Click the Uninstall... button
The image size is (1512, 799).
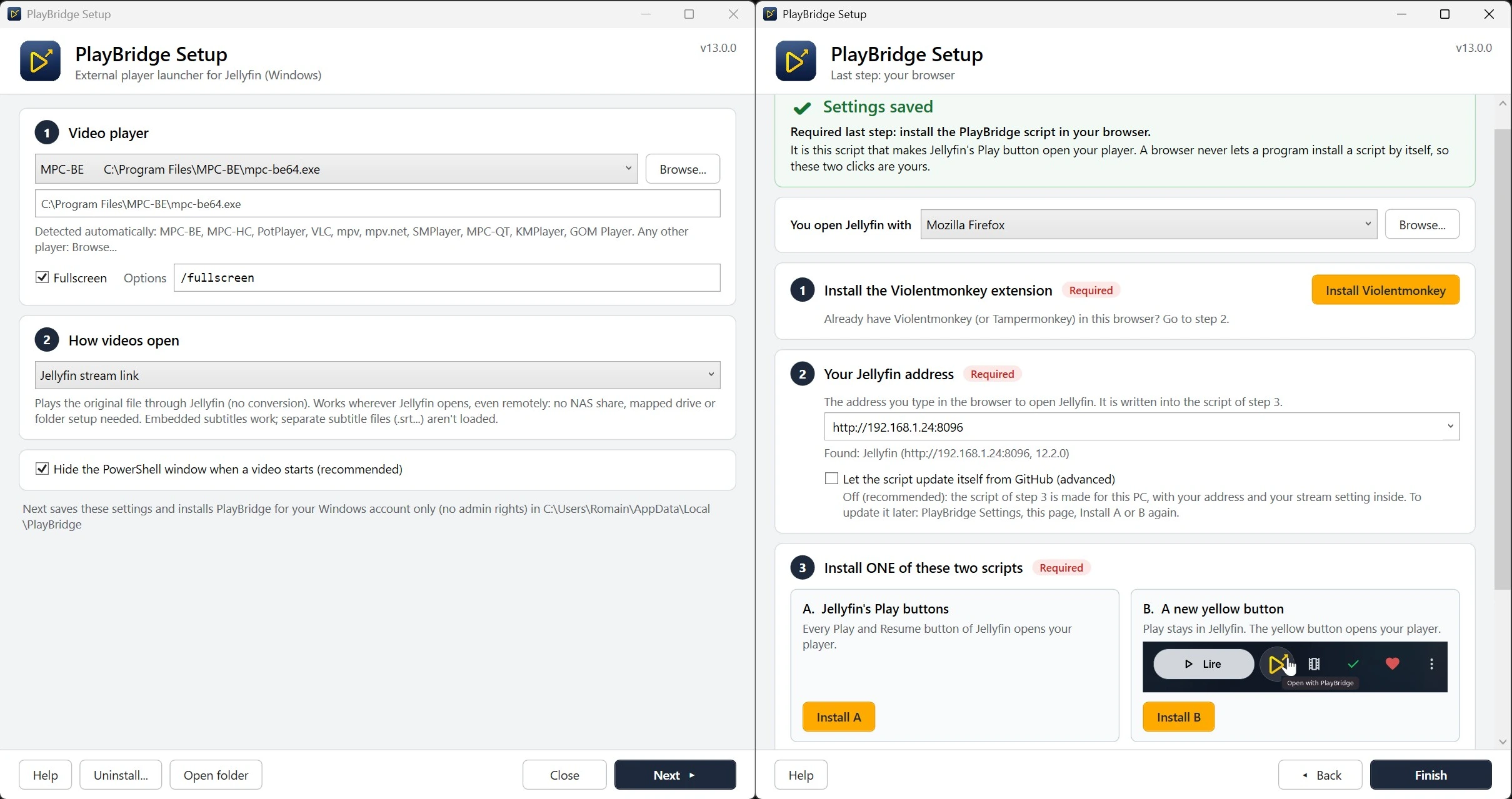tap(121, 775)
